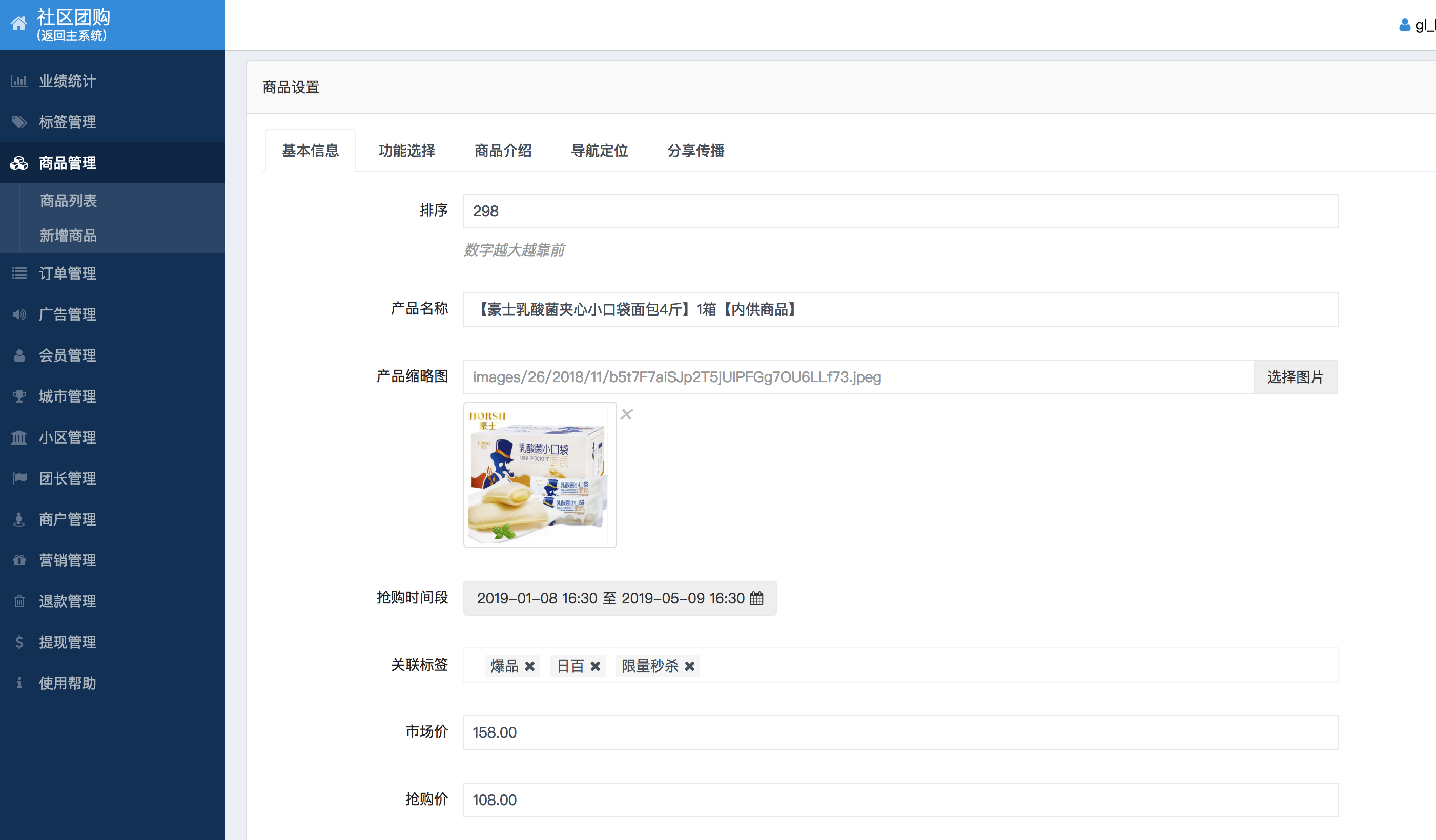Image resolution: width=1436 pixels, height=840 pixels.
Task: Click the 退款管理 trash icon
Action: point(19,601)
